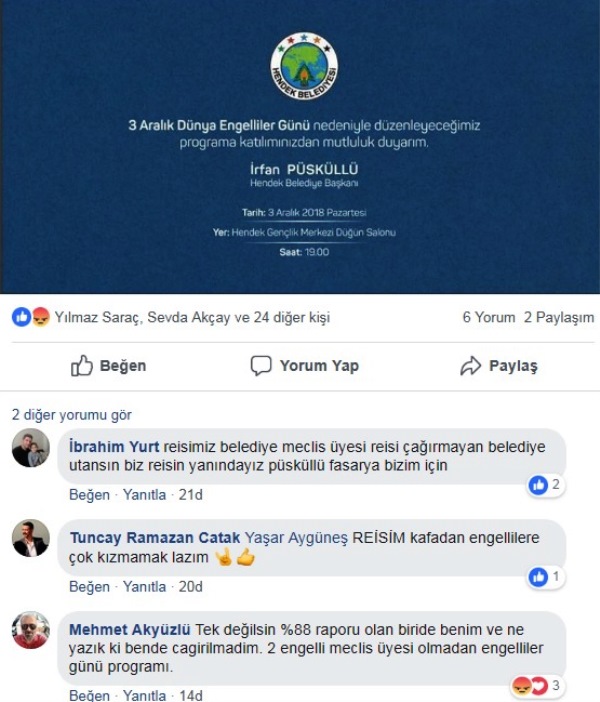
Task: Open İbrahim Yurt's profile picture
Action: click(31, 448)
